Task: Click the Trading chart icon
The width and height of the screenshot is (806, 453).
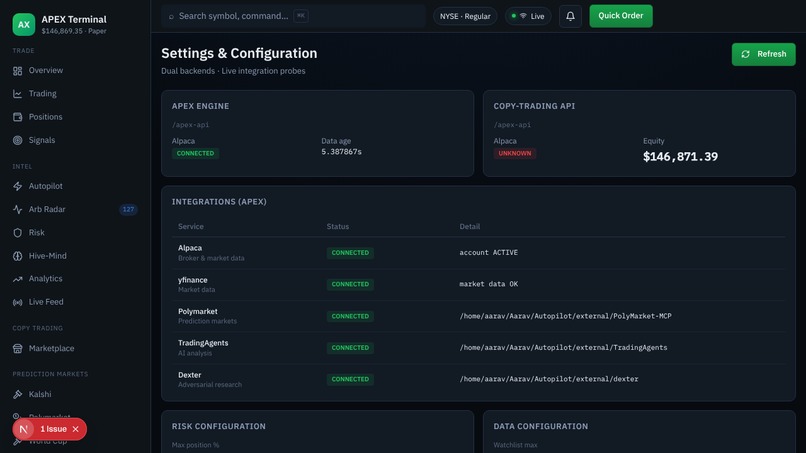Action: click(17, 94)
